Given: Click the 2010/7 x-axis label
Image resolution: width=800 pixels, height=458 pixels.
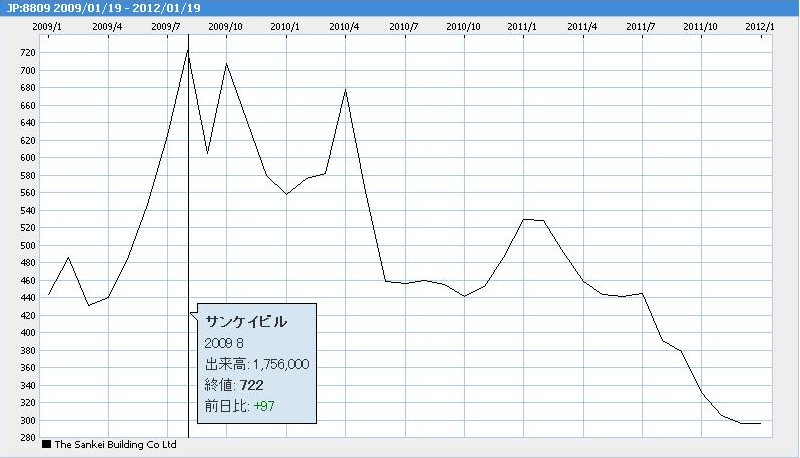Looking at the screenshot, I should point(404,27).
